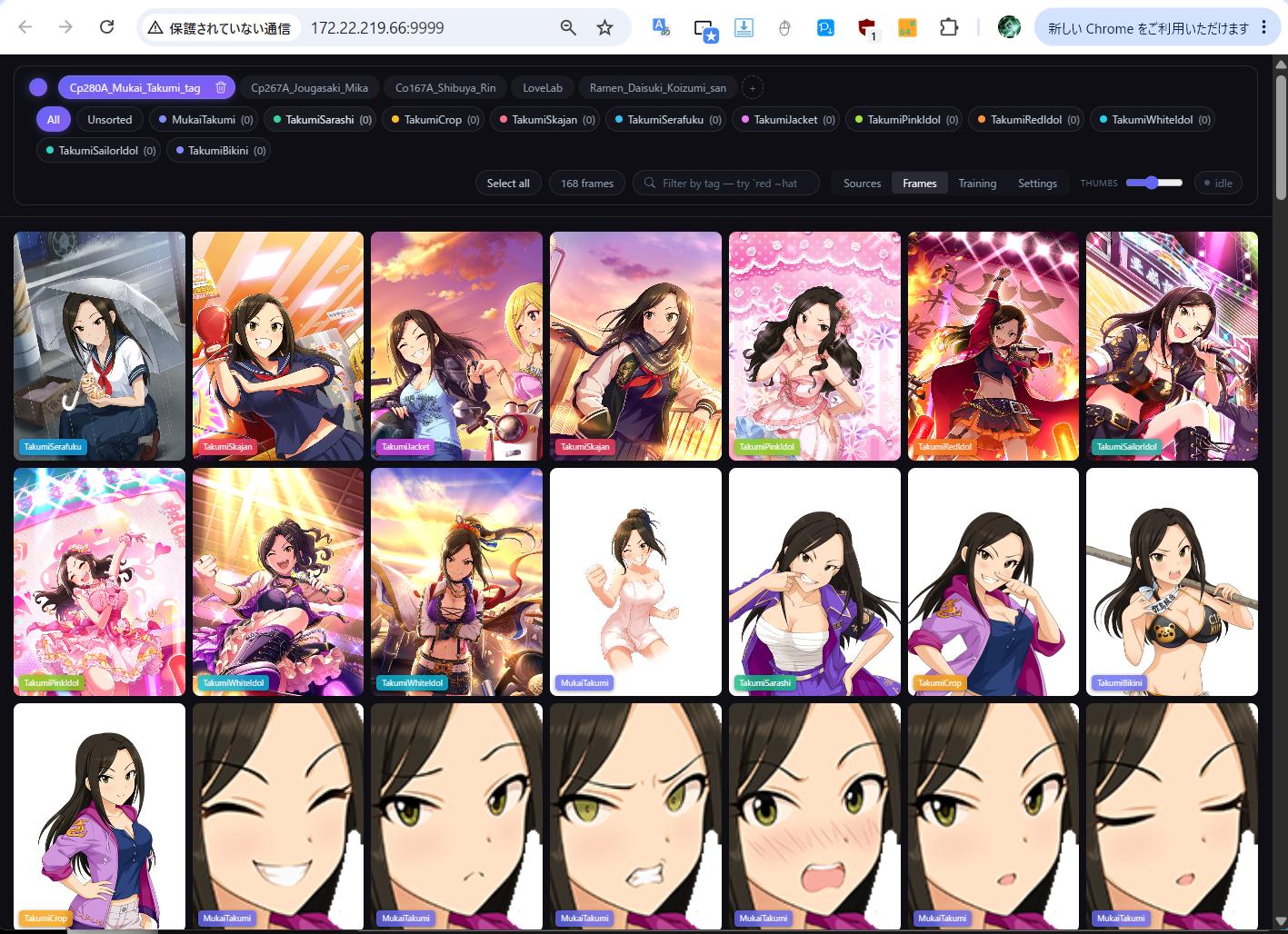Show all frames with the All filter
This screenshot has height=934, width=1288.
(54, 120)
